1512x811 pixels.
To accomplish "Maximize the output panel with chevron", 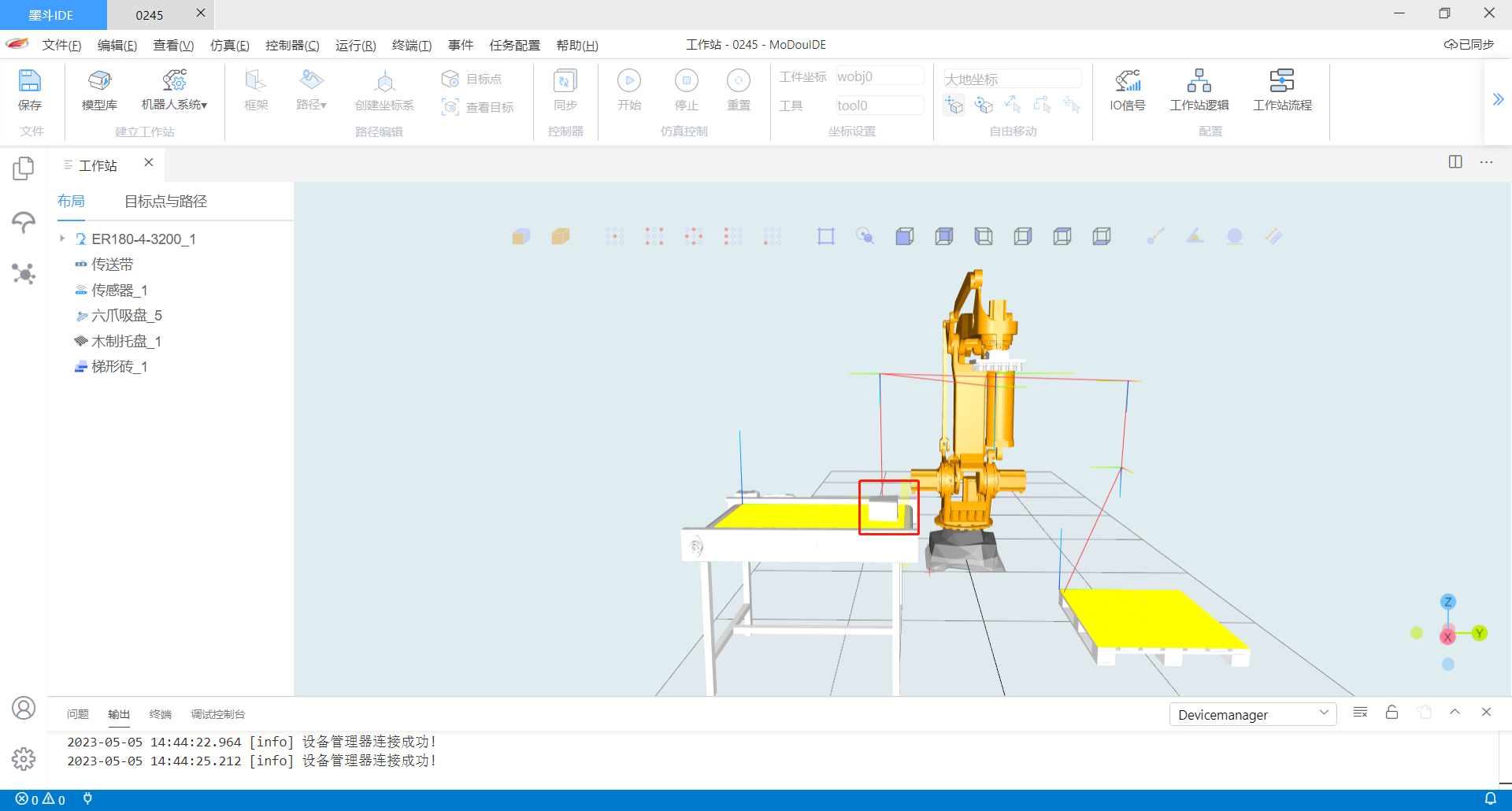I will tap(1455, 713).
